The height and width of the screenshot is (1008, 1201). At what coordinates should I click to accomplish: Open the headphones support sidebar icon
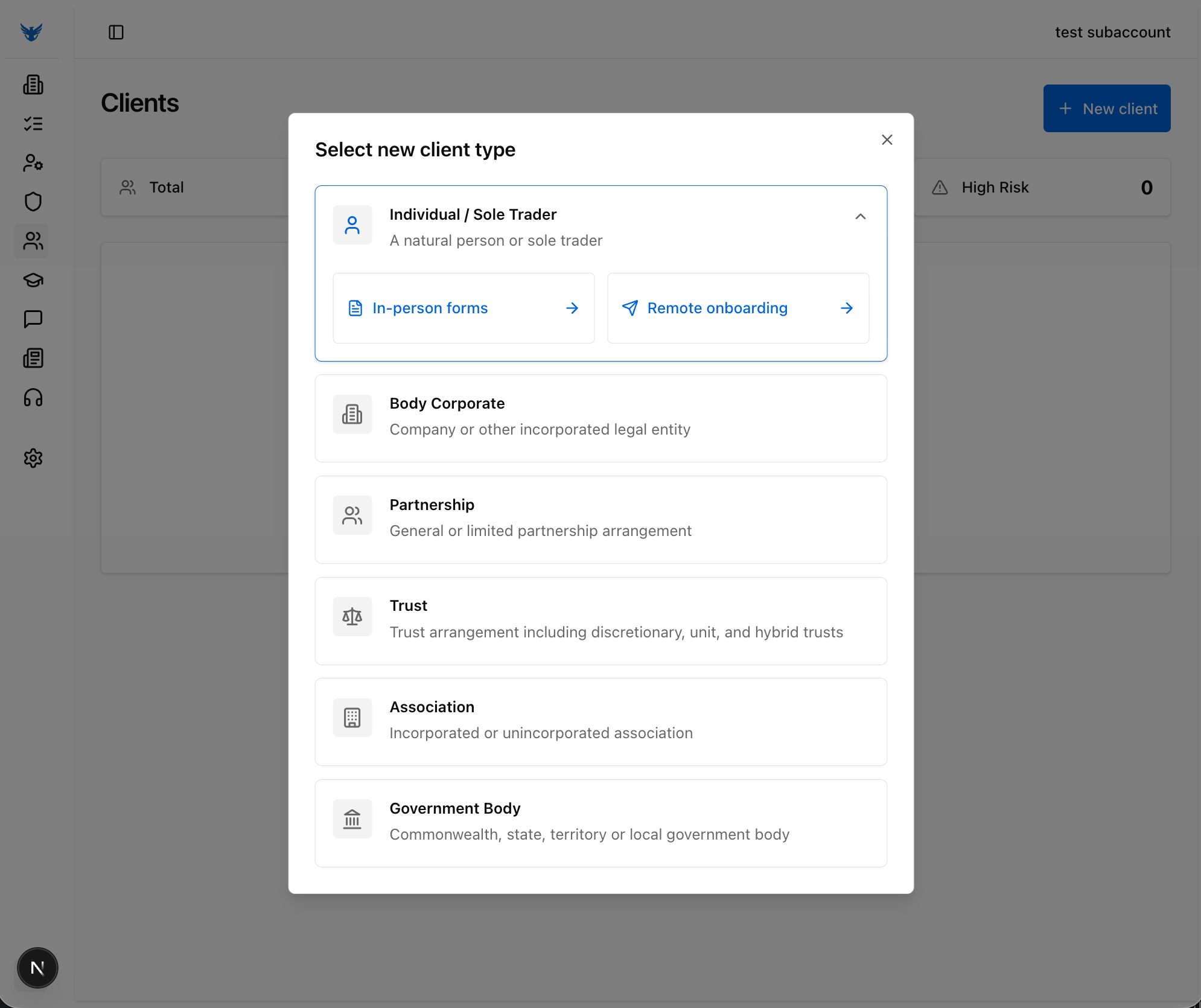(x=33, y=397)
